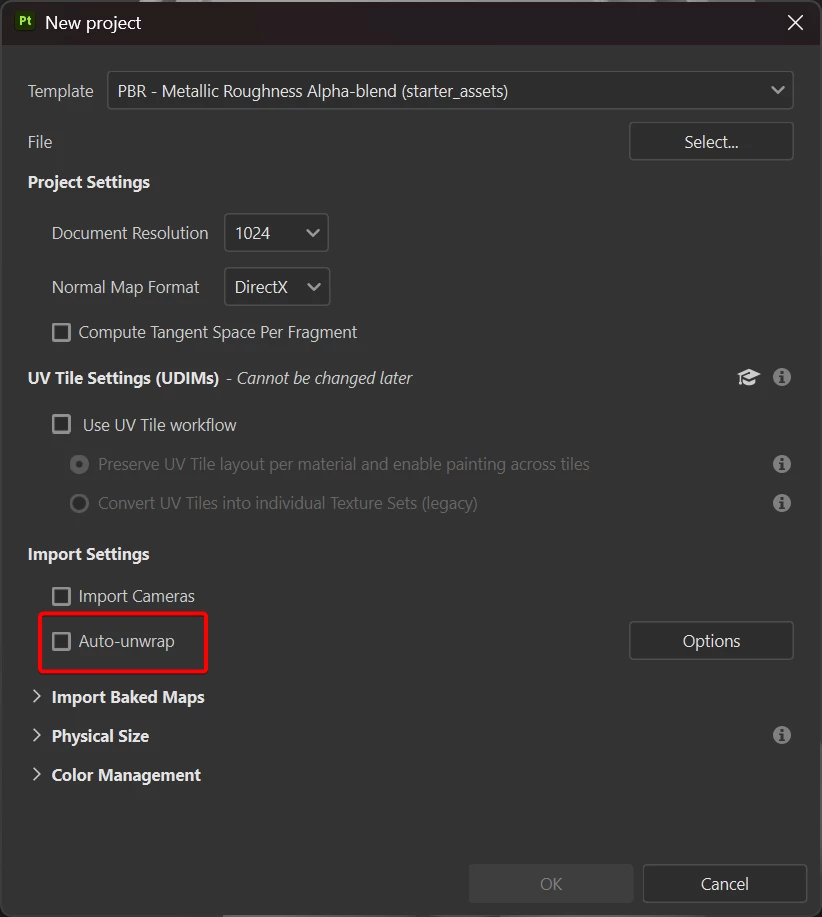
Task: Close the New project dialog
Action: tap(795, 23)
